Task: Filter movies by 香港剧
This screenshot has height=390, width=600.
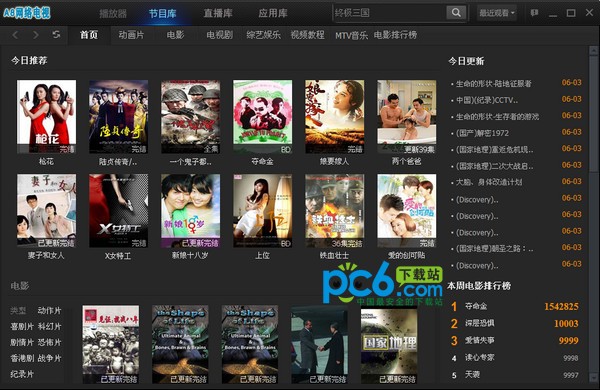Action: pyautogui.click(x=22, y=358)
